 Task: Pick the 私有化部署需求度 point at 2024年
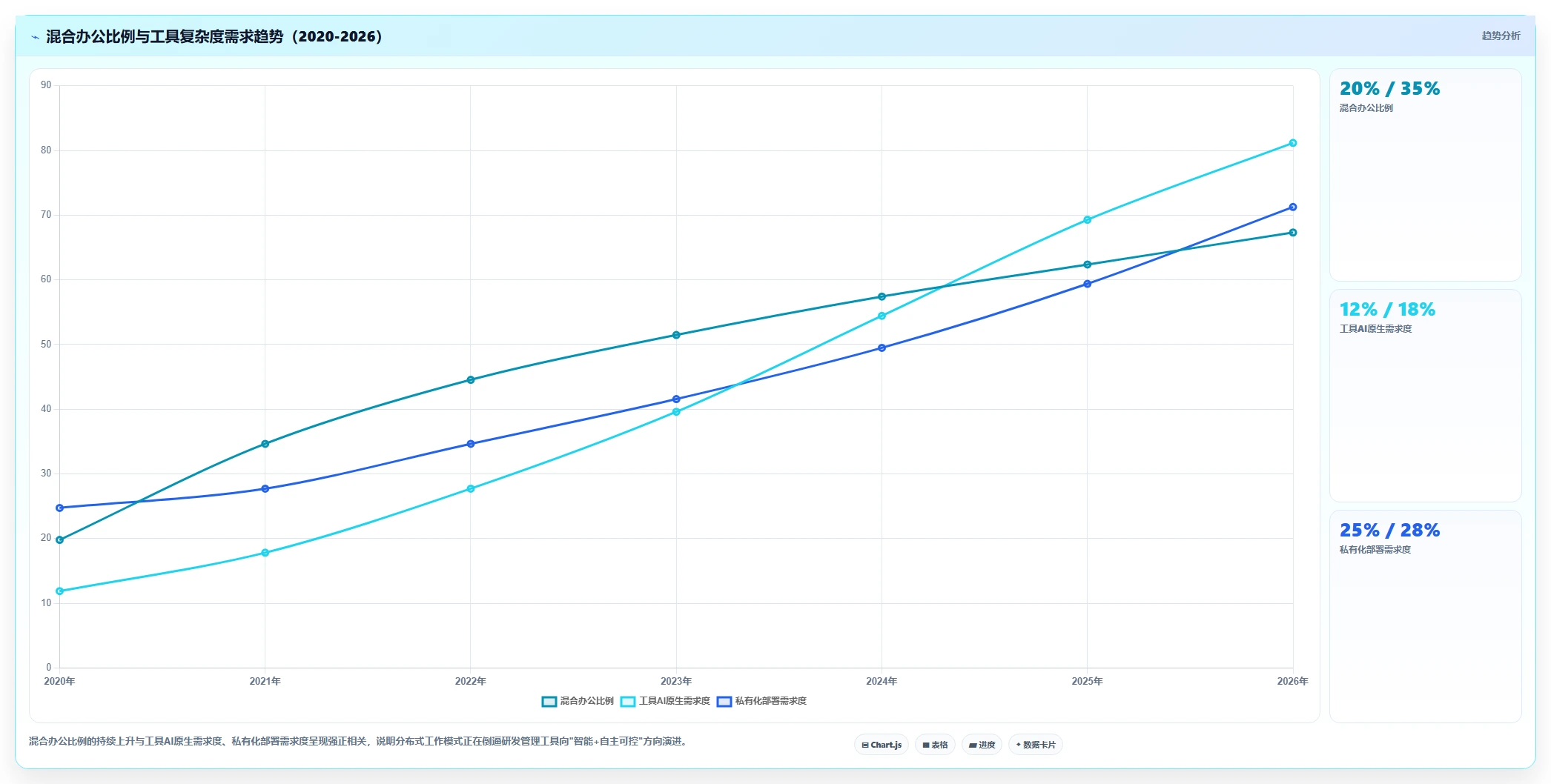click(882, 348)
